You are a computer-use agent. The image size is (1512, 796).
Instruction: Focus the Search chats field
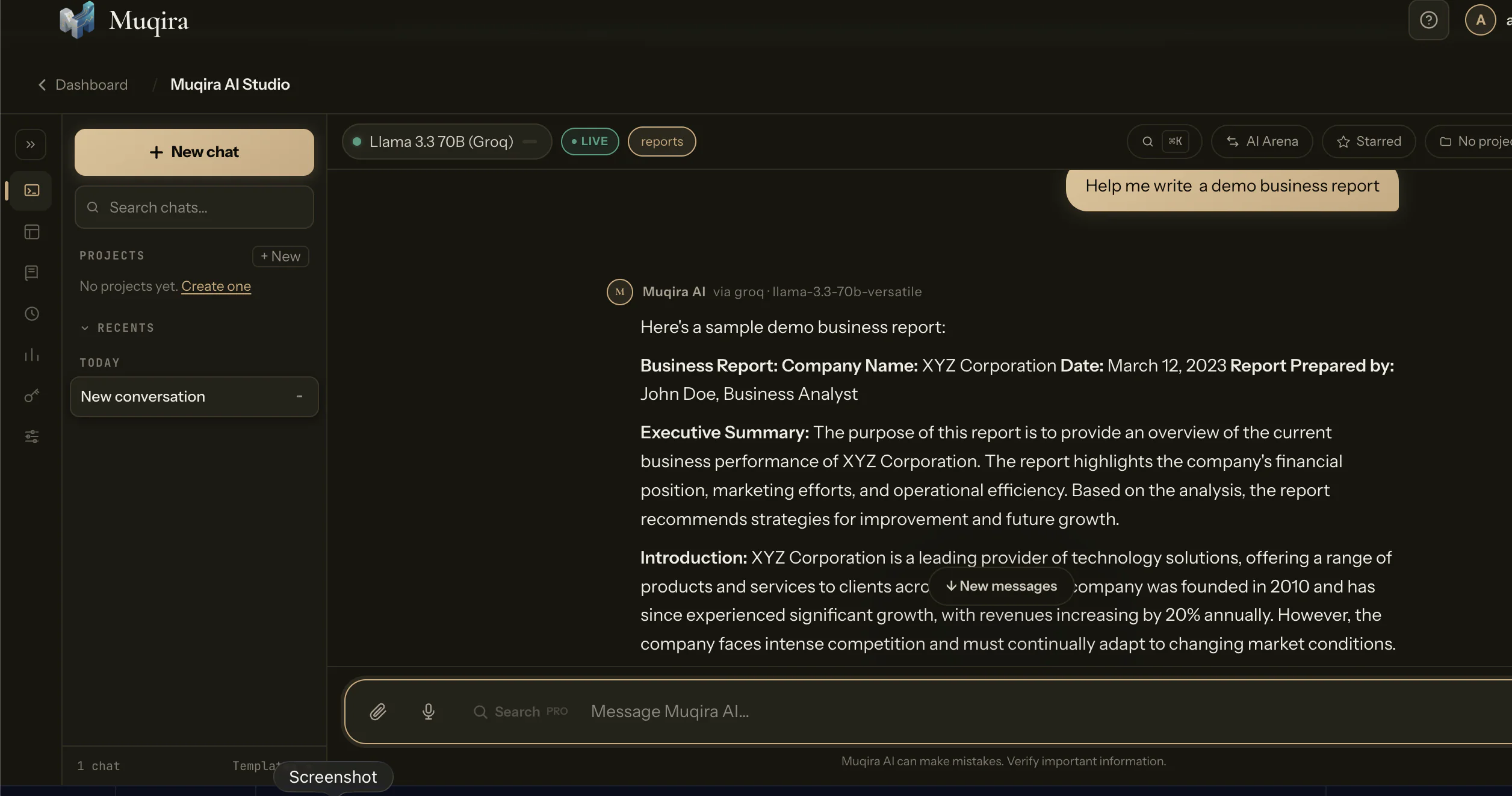(194, 207)
